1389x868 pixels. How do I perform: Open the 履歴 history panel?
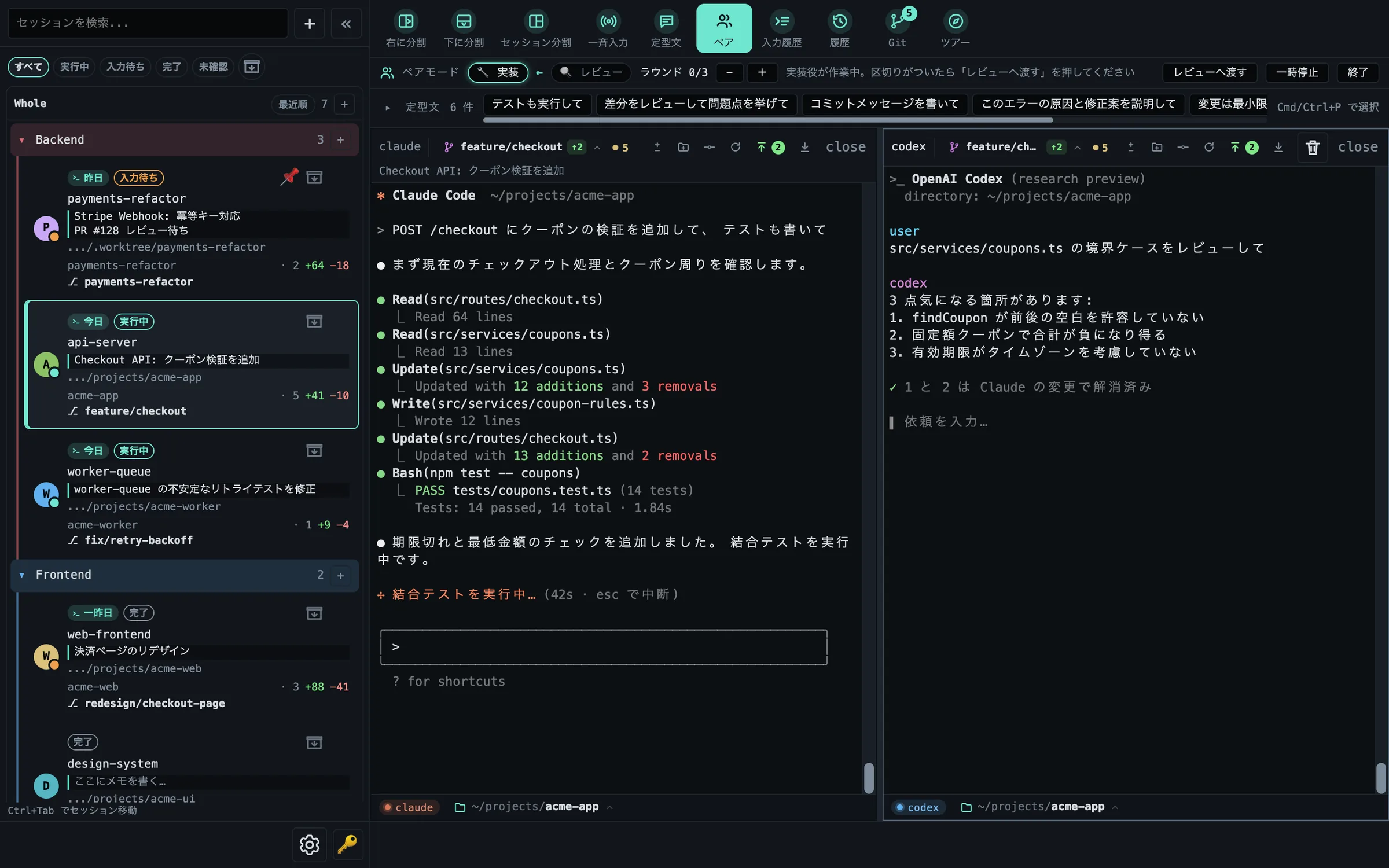click(x=839, y=28)
